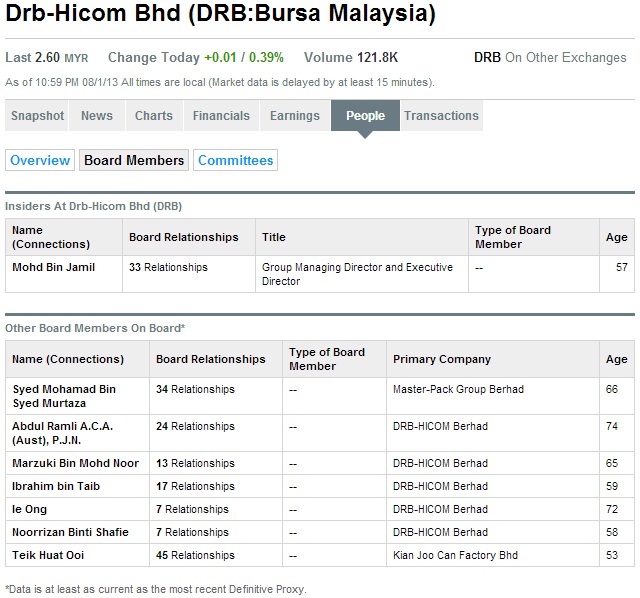The height and width of the screenshot is (598, 640).
Task: View Noorrizan Binti Shafie's 7 Relationships
Action: (192, 532)
